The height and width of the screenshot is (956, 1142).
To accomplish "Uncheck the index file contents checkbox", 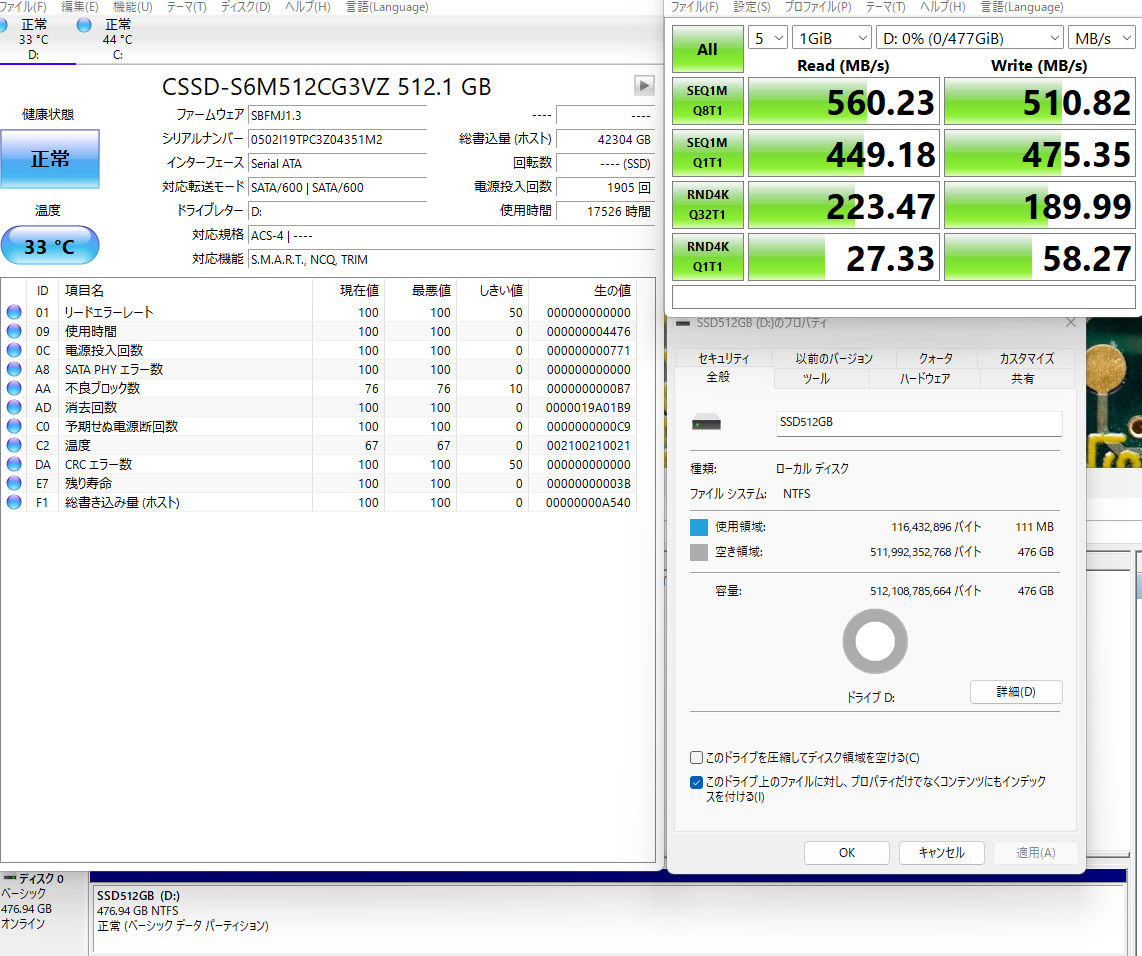I will pos(696,783).
